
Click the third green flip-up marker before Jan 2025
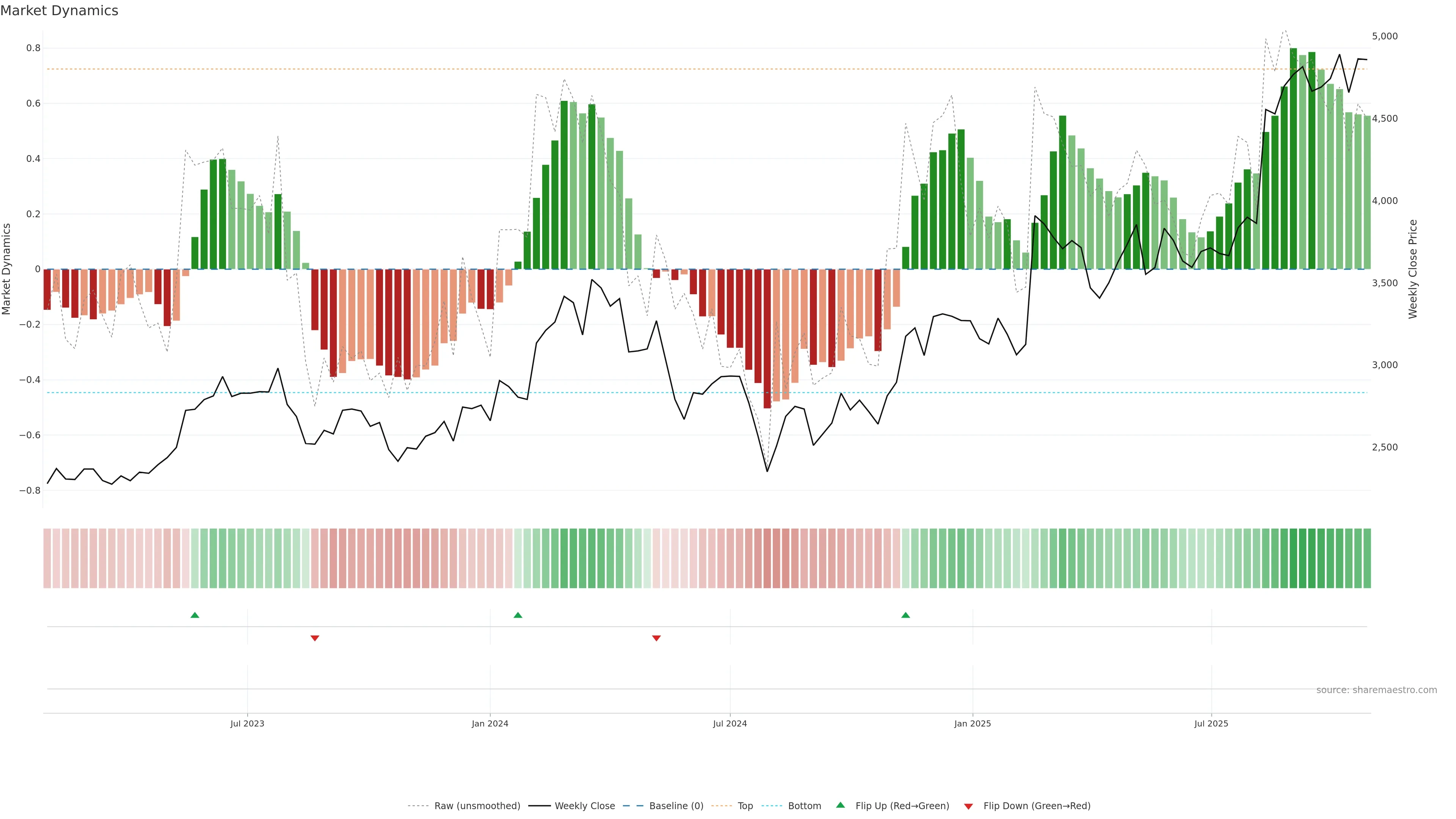coord(905,615)
